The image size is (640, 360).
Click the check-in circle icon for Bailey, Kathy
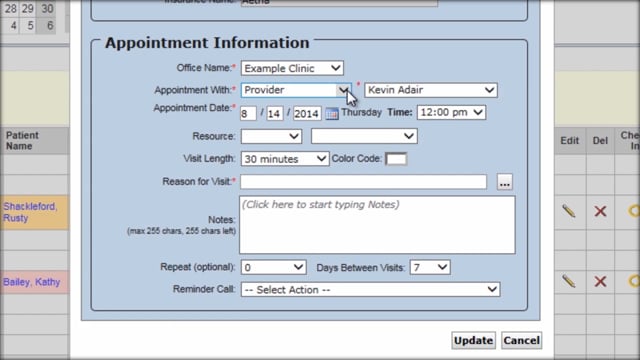pos(633,281)
